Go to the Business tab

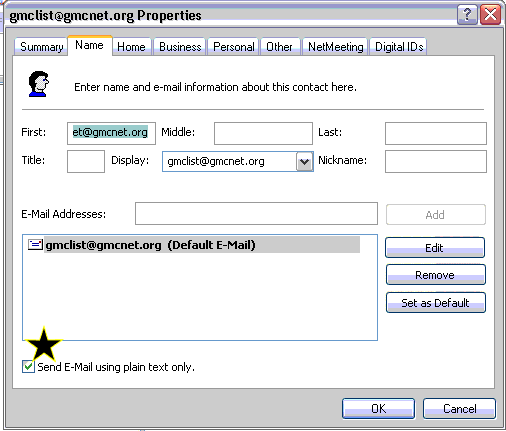pos(180,47)
